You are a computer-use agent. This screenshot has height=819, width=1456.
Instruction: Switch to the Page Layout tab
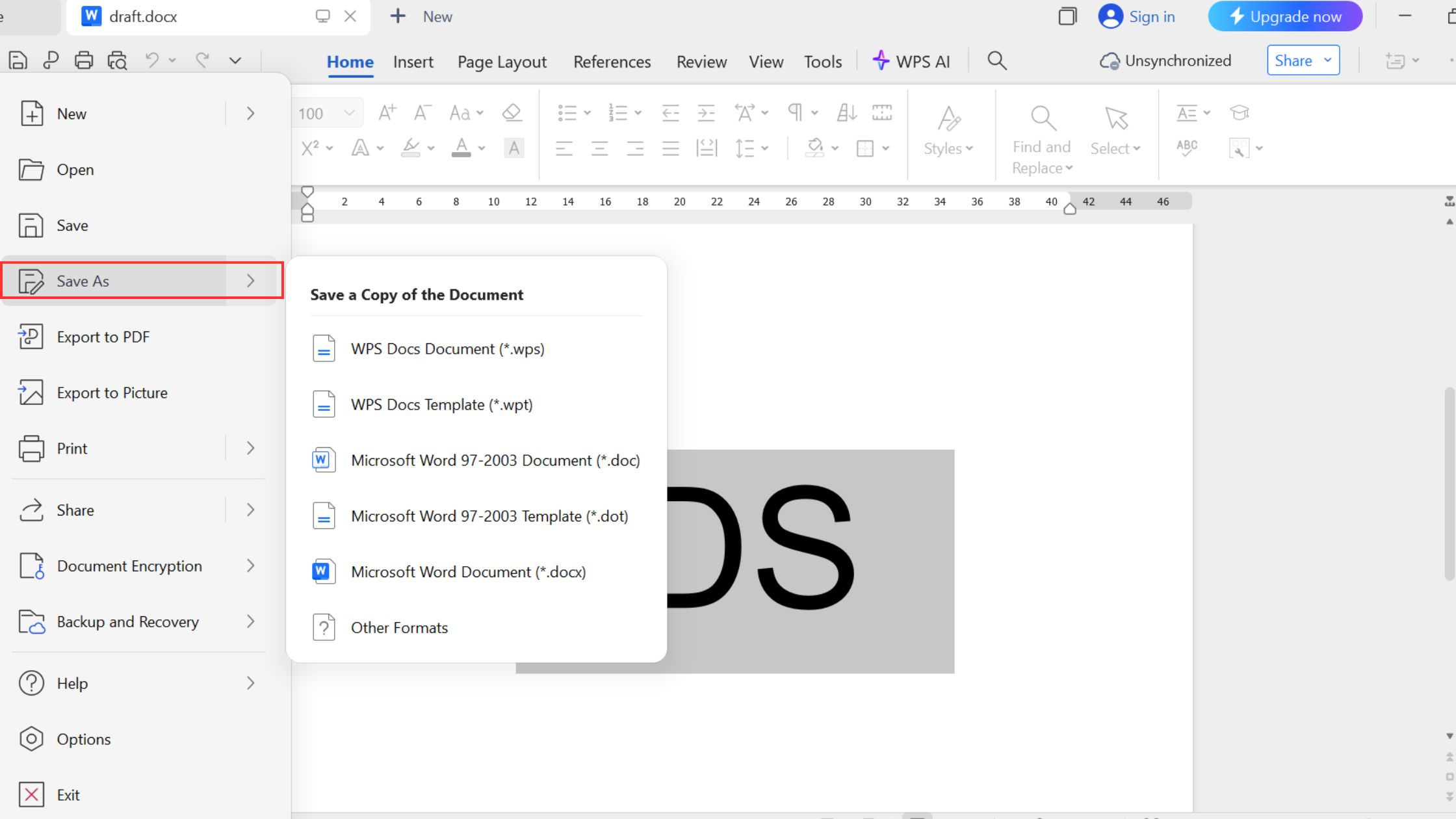click(x=502, y=62)
